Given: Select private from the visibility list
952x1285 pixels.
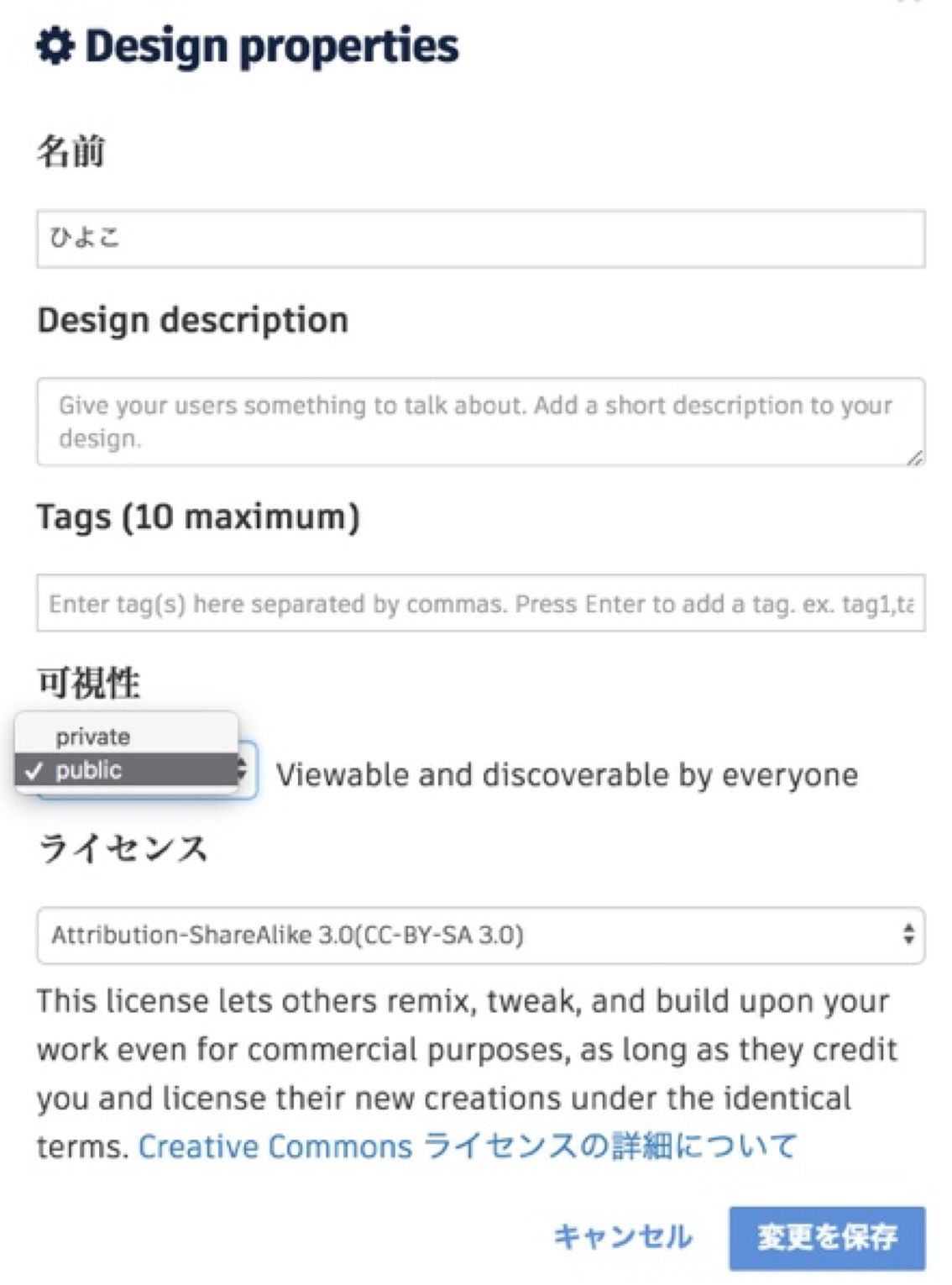Looking at the screenshot, I should coord(92,736).
